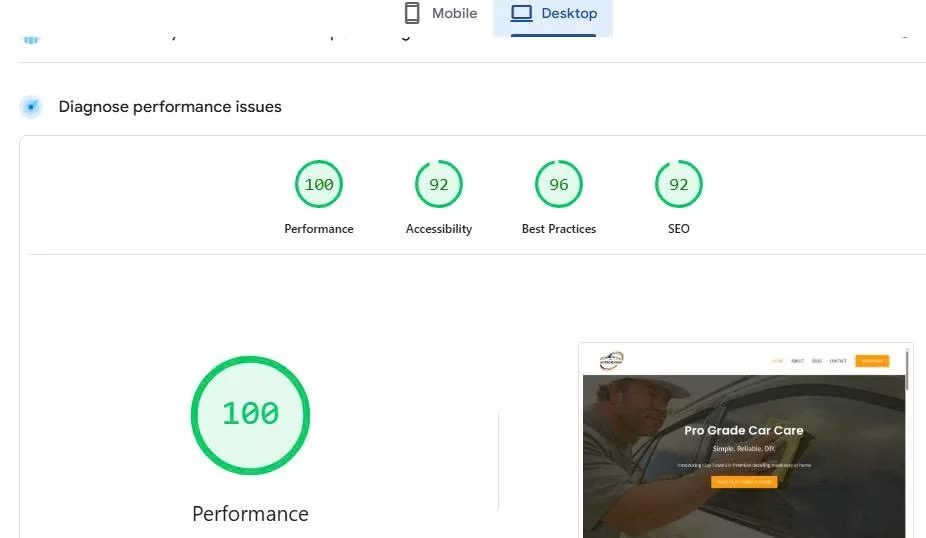
Task: Click the small Performance label under the gauge
Action: (319, 229)
